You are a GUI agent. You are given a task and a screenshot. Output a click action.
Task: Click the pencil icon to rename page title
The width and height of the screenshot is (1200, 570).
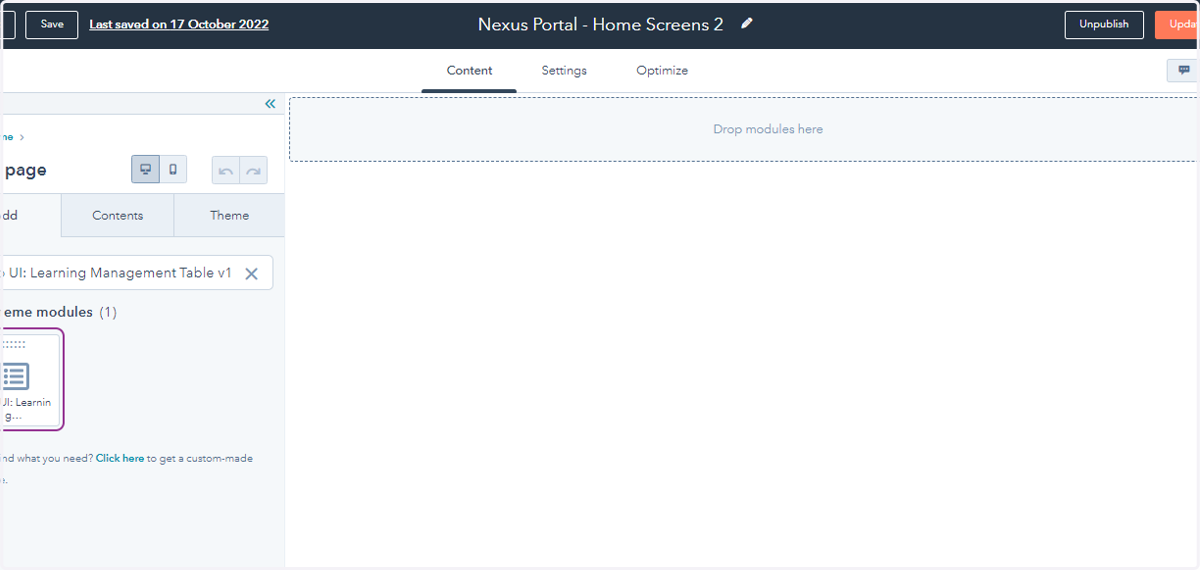point(746,24)
